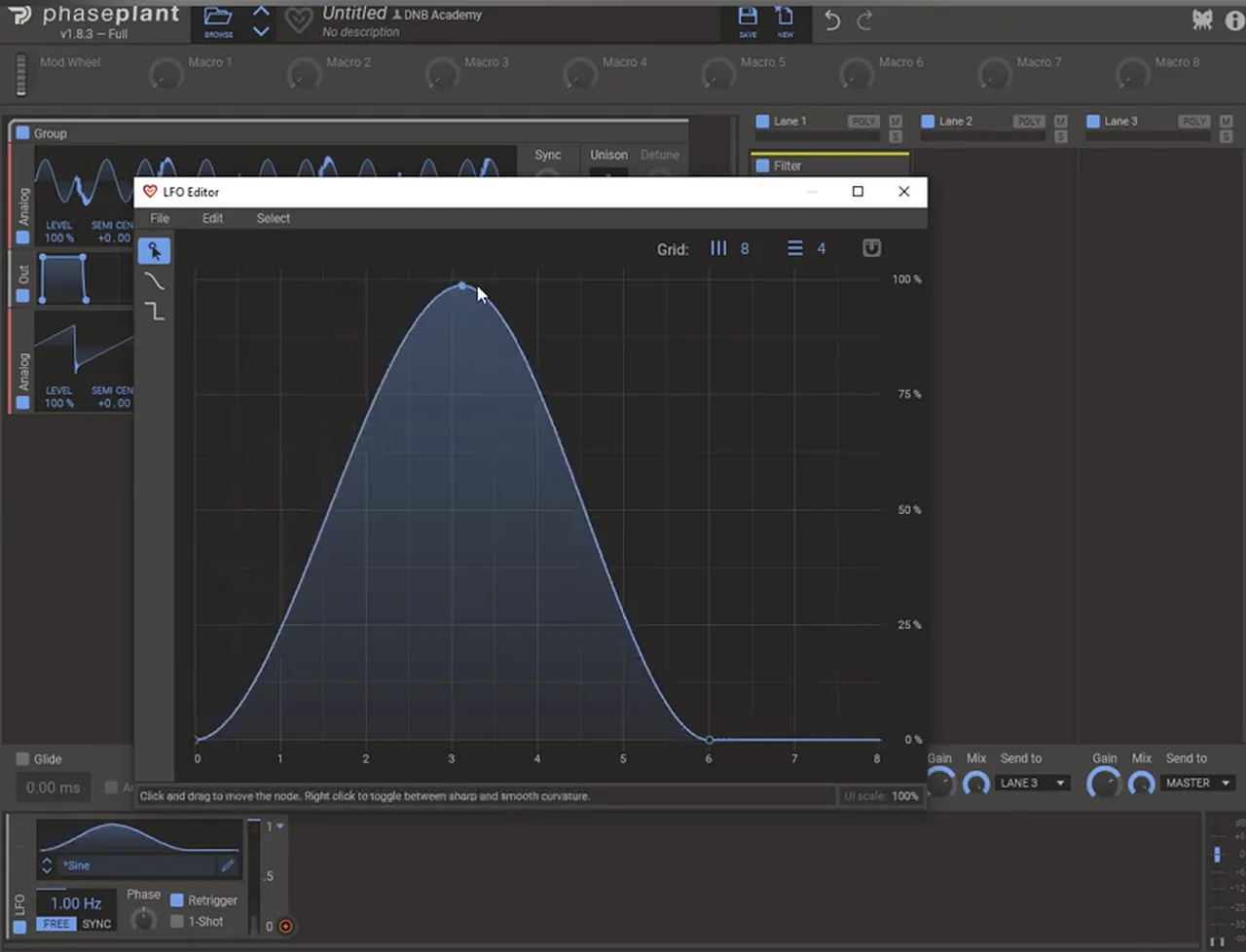
Task: Select the next preset with down chevron
Action: (261, 32)
